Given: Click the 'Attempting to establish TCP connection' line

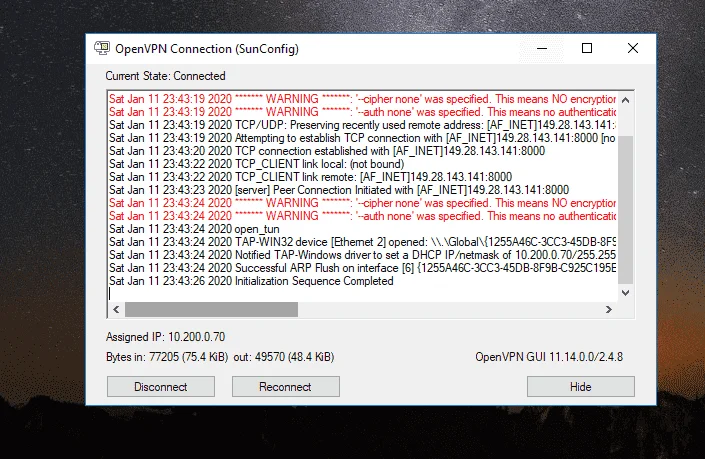Looking at the screenshot, I should tap(362, 138).
